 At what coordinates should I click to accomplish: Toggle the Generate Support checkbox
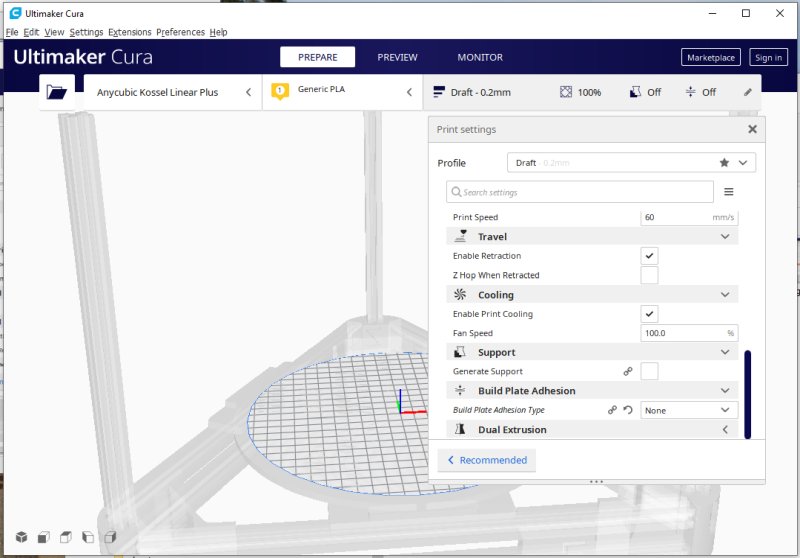tap(649, 371)
